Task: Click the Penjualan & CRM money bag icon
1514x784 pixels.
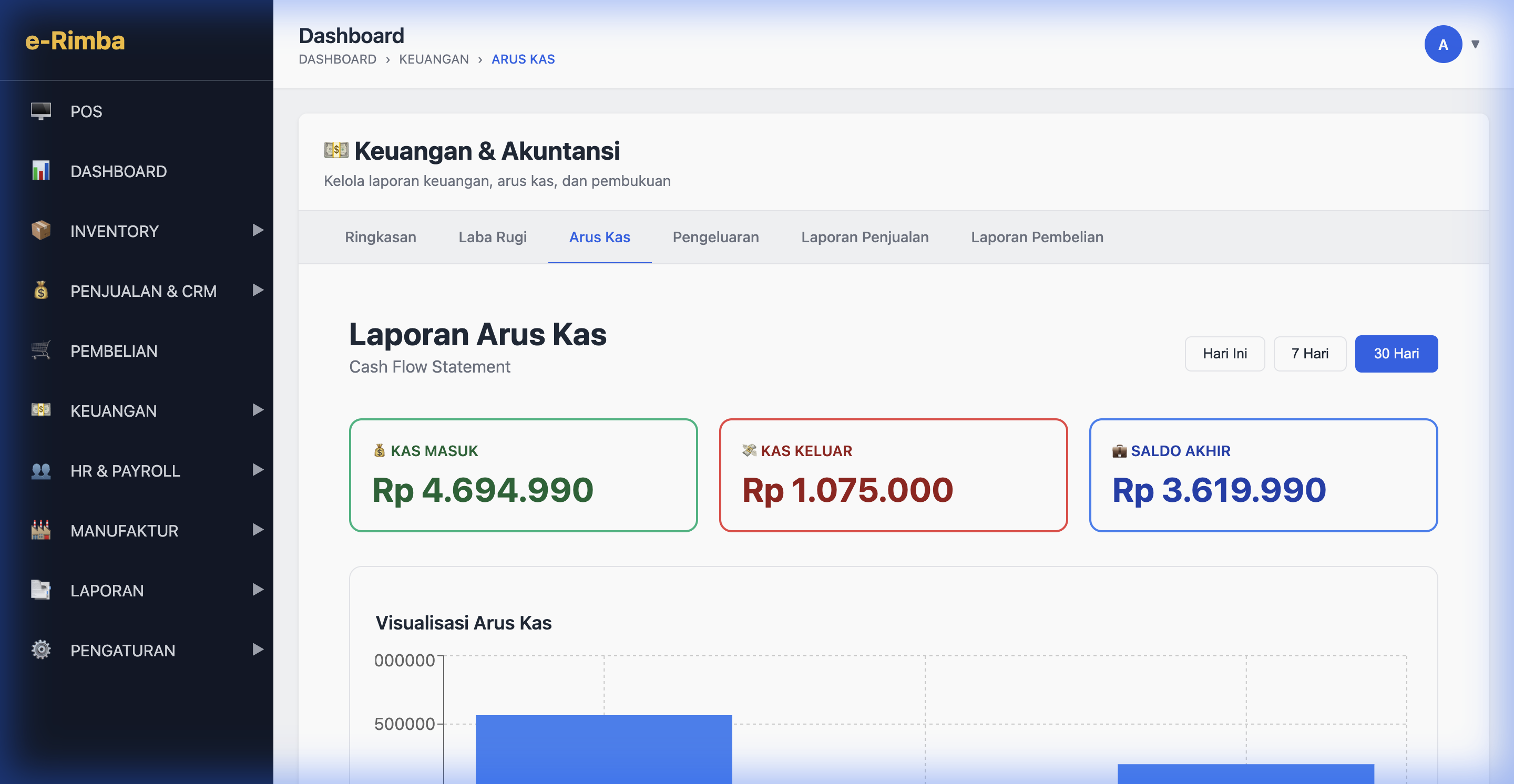Action: (x=40, y=291)
